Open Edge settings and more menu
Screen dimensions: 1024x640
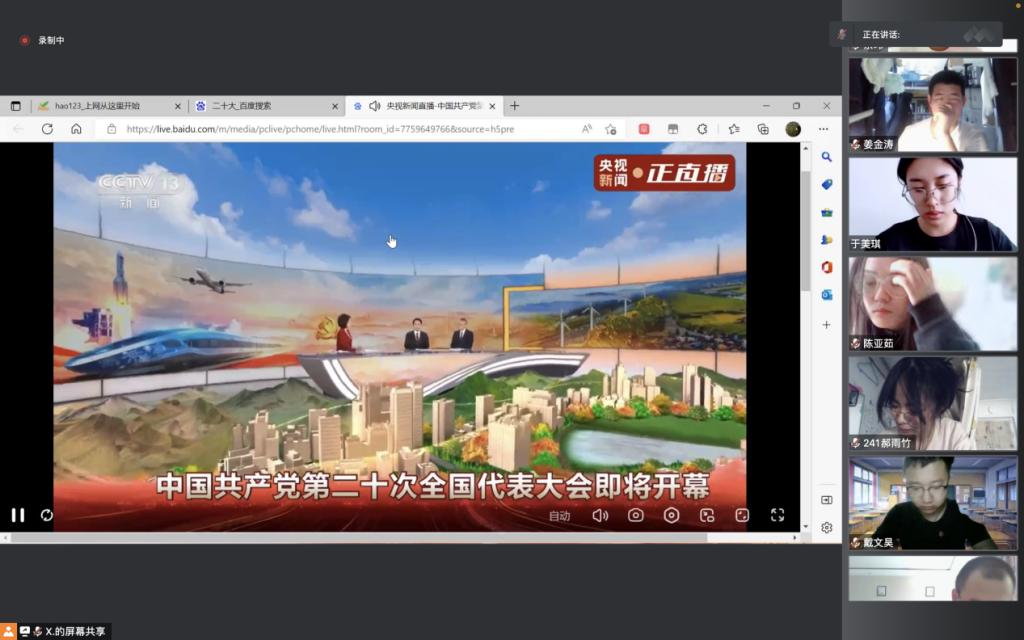823,129
